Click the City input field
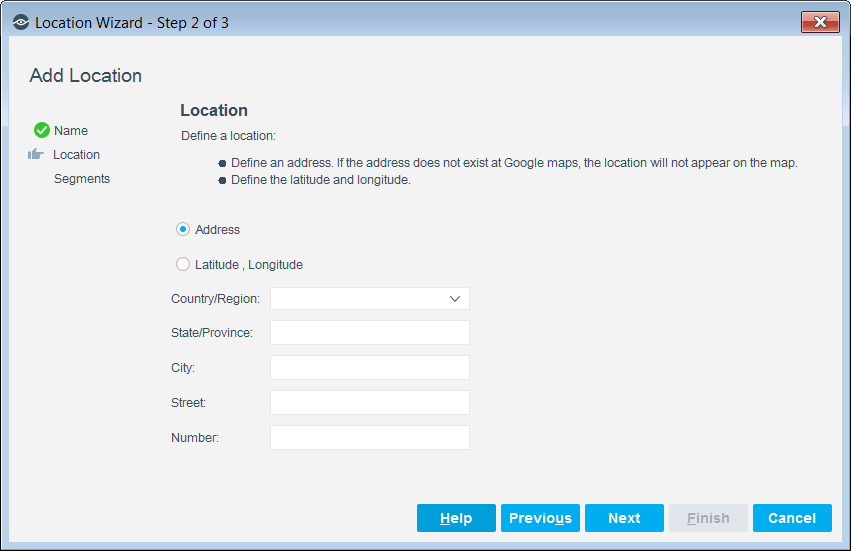This screenshot has width=851, height=551. coord(370,368)
